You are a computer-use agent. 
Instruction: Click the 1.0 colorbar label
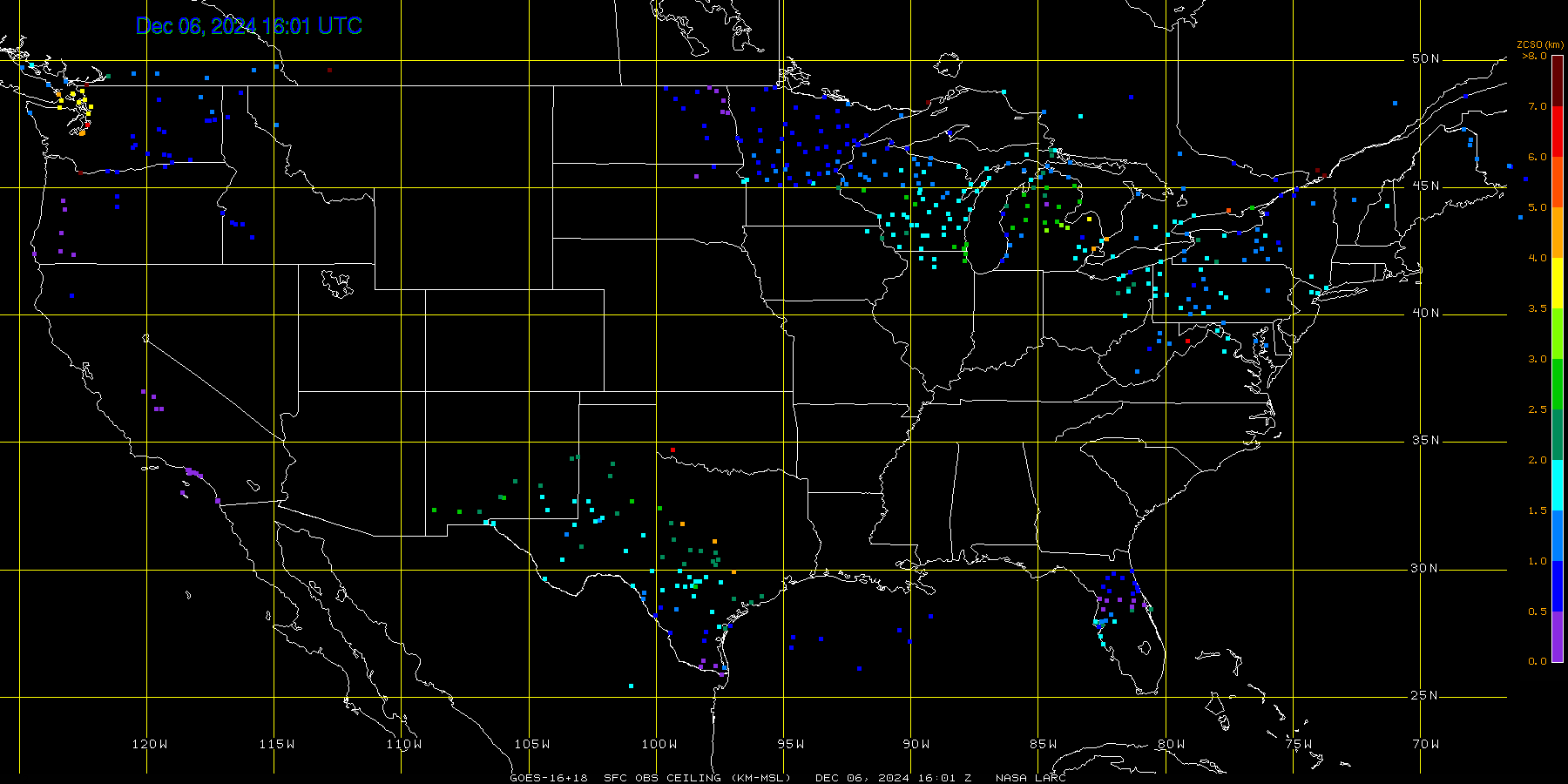(x=1538, y=561)
